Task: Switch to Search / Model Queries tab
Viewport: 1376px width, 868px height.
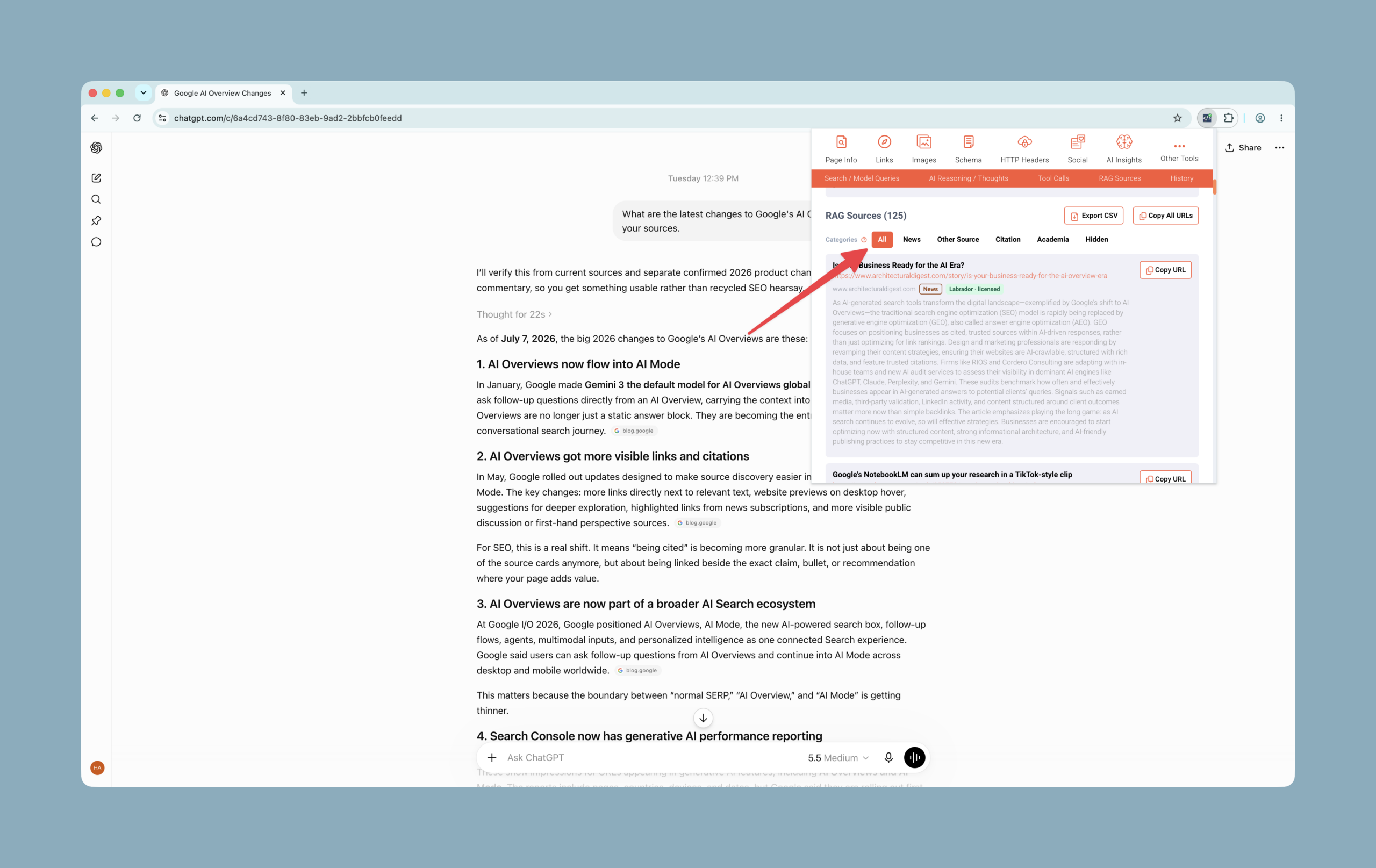Action: coord(862,178)
